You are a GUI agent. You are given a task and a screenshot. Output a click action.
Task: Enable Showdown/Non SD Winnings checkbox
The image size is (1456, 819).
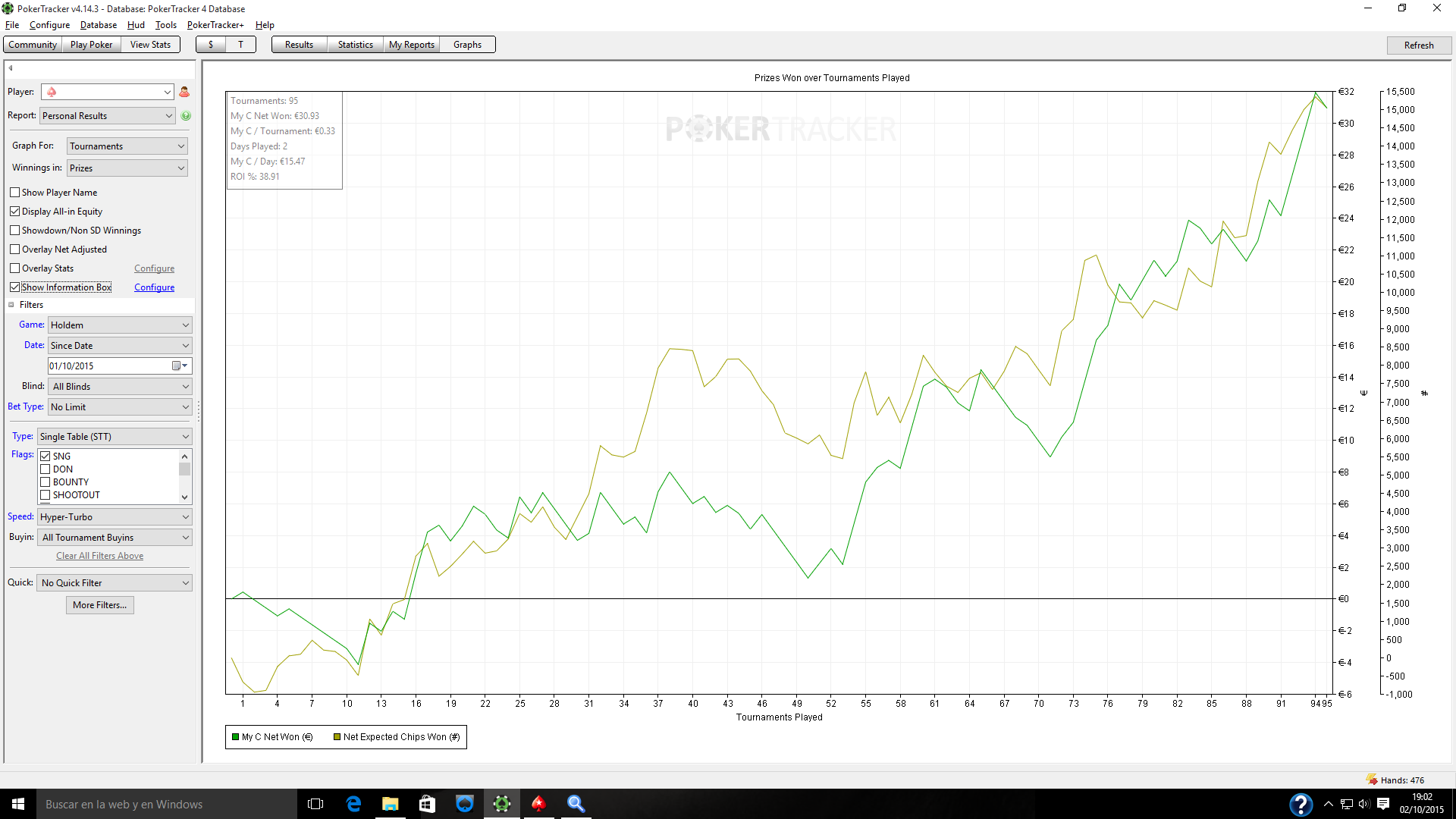[x=14, y=231]
